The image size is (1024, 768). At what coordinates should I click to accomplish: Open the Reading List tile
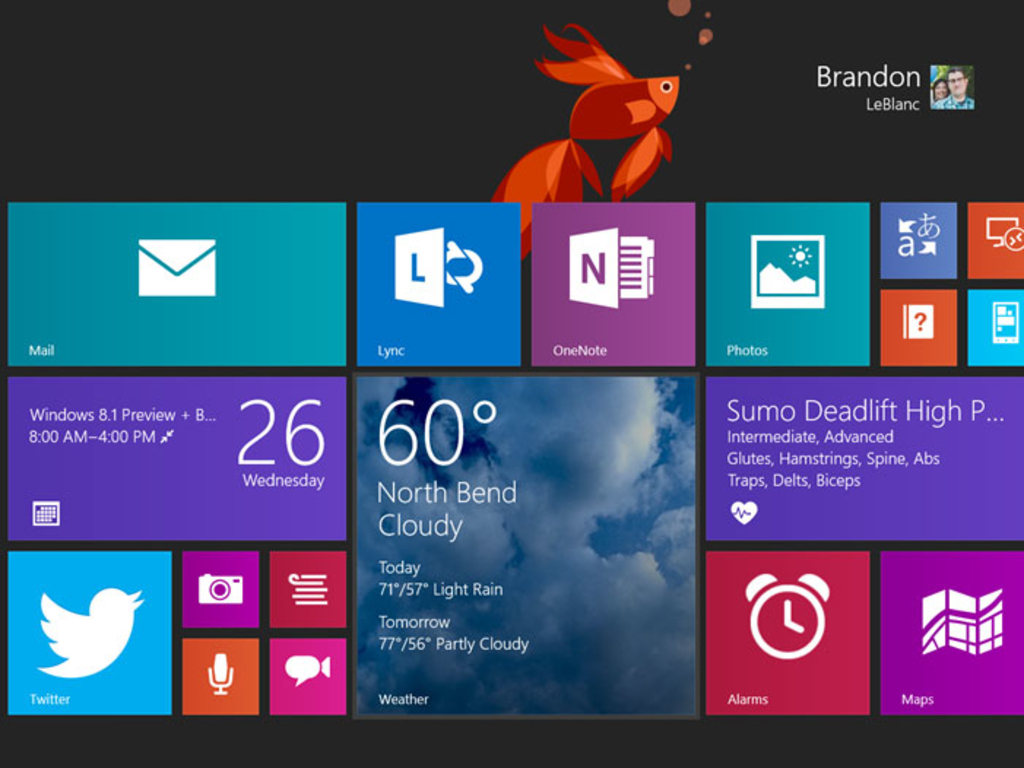(x=307, y=589)
